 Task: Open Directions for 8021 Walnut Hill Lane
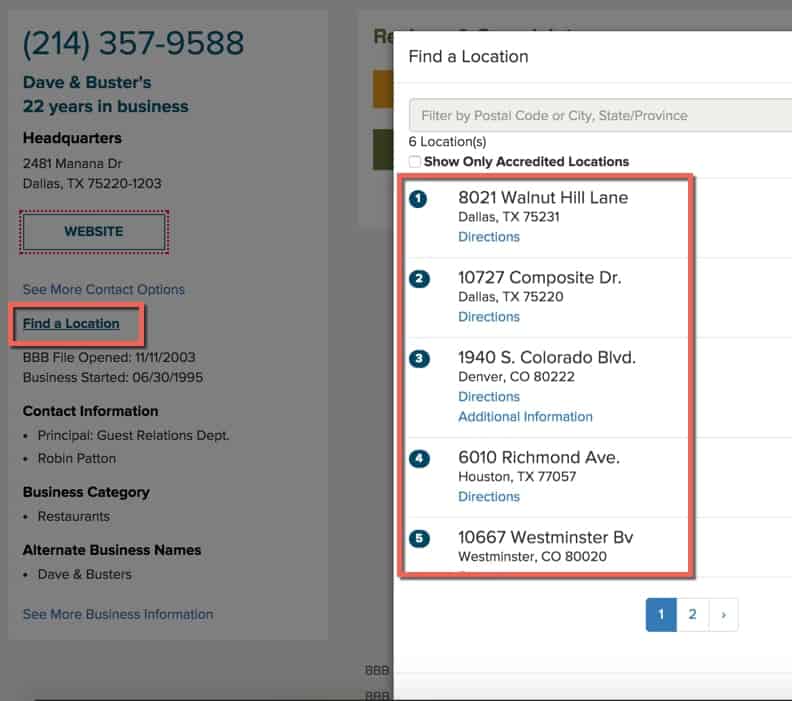point(488,237)
